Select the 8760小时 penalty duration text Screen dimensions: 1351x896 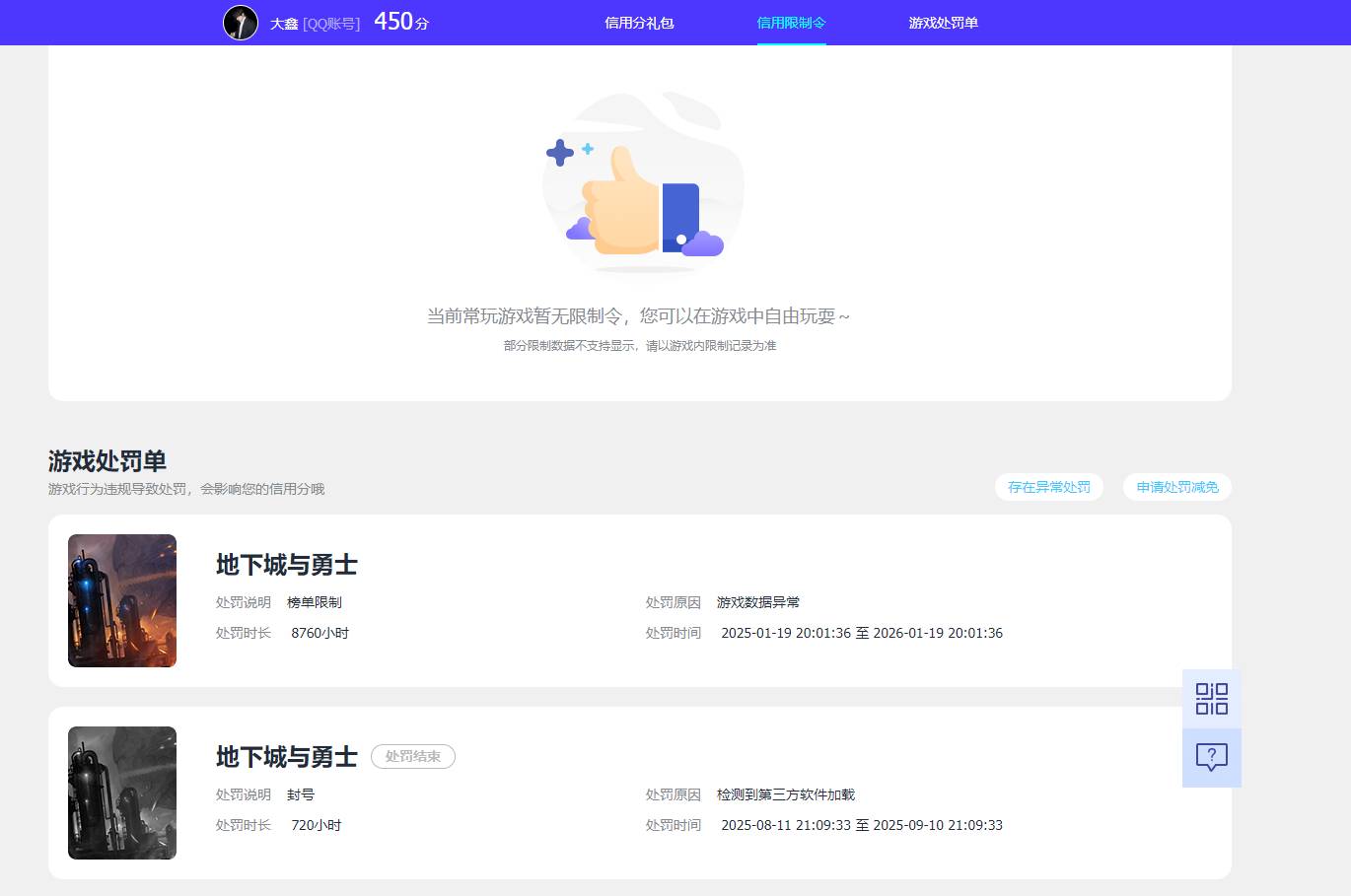click(x=320, y=632)
